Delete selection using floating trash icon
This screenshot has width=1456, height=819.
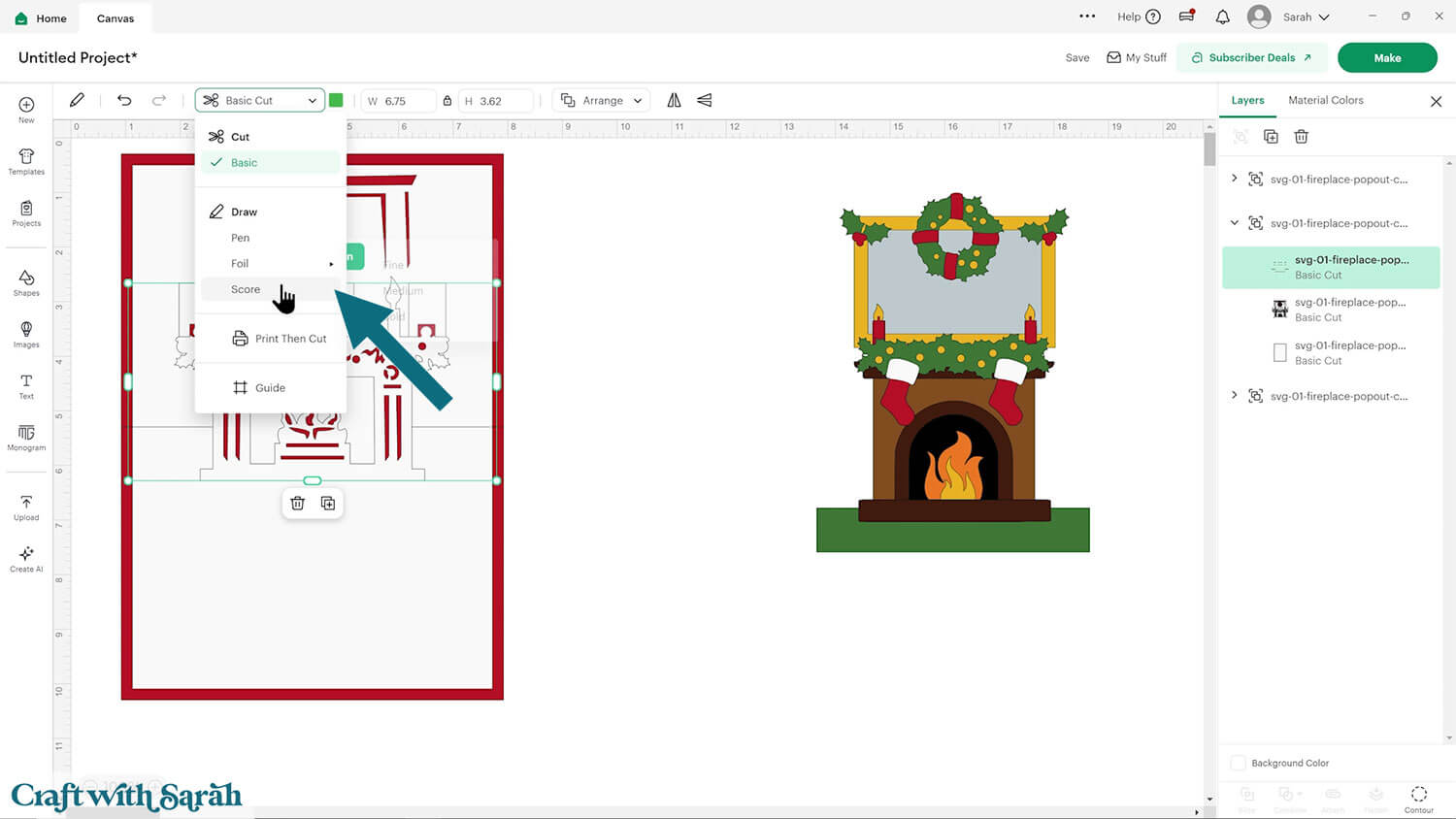[298, 503]
